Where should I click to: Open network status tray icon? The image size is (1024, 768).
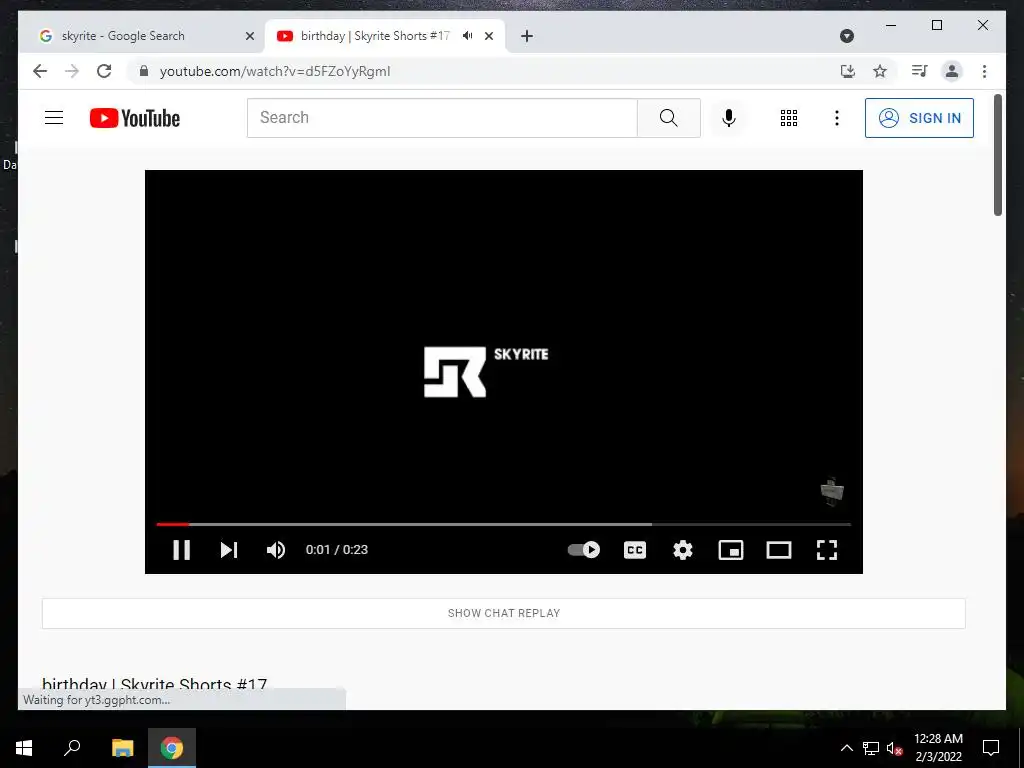click(x=871, y=748)
